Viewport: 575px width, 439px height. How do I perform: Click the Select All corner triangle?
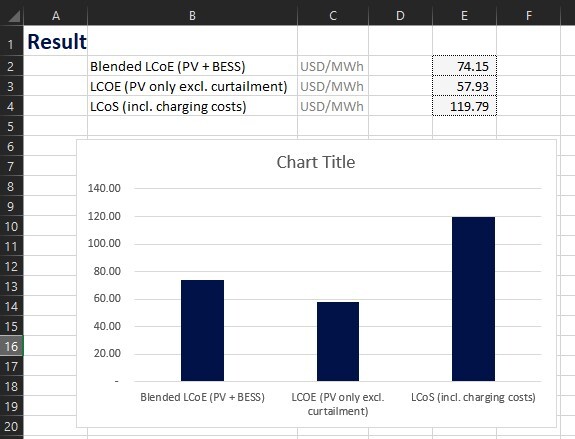14,17
